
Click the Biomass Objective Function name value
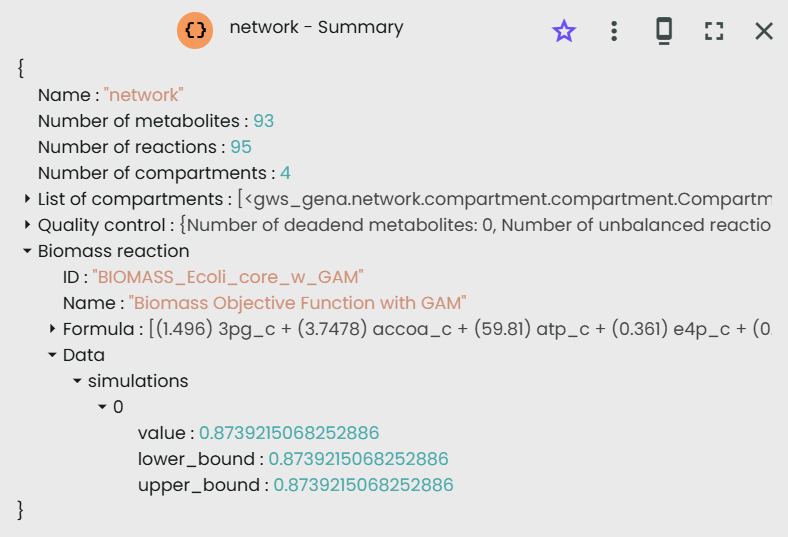[297, 303]
